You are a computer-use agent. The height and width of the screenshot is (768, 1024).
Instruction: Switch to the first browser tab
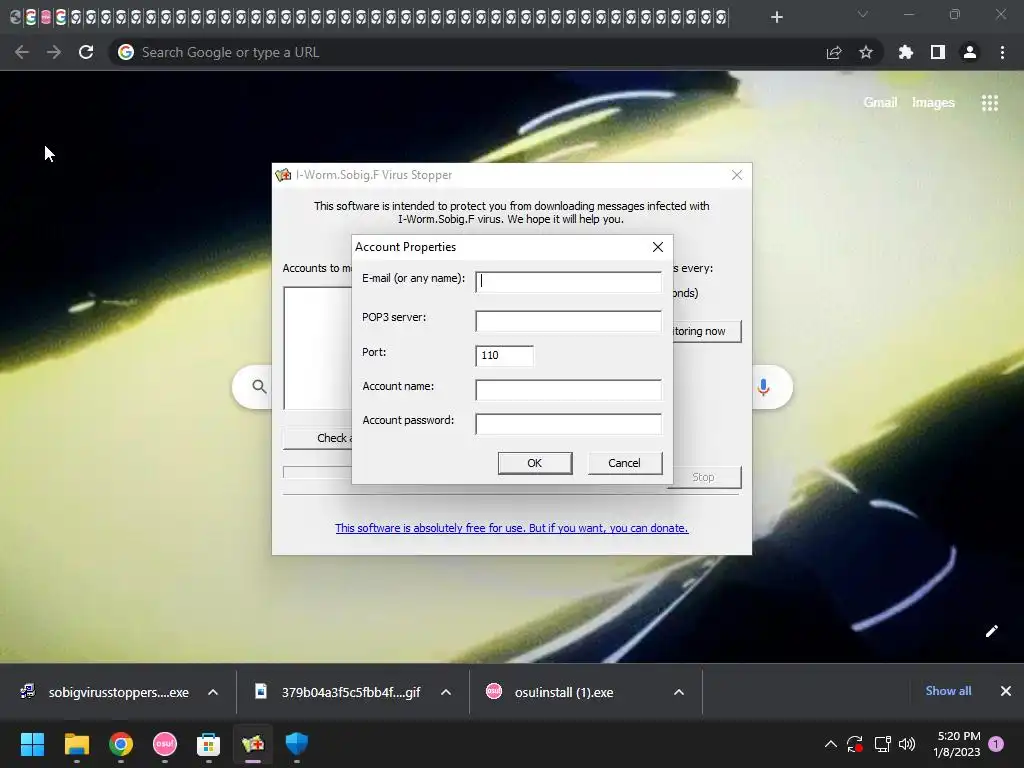point(16,17)
